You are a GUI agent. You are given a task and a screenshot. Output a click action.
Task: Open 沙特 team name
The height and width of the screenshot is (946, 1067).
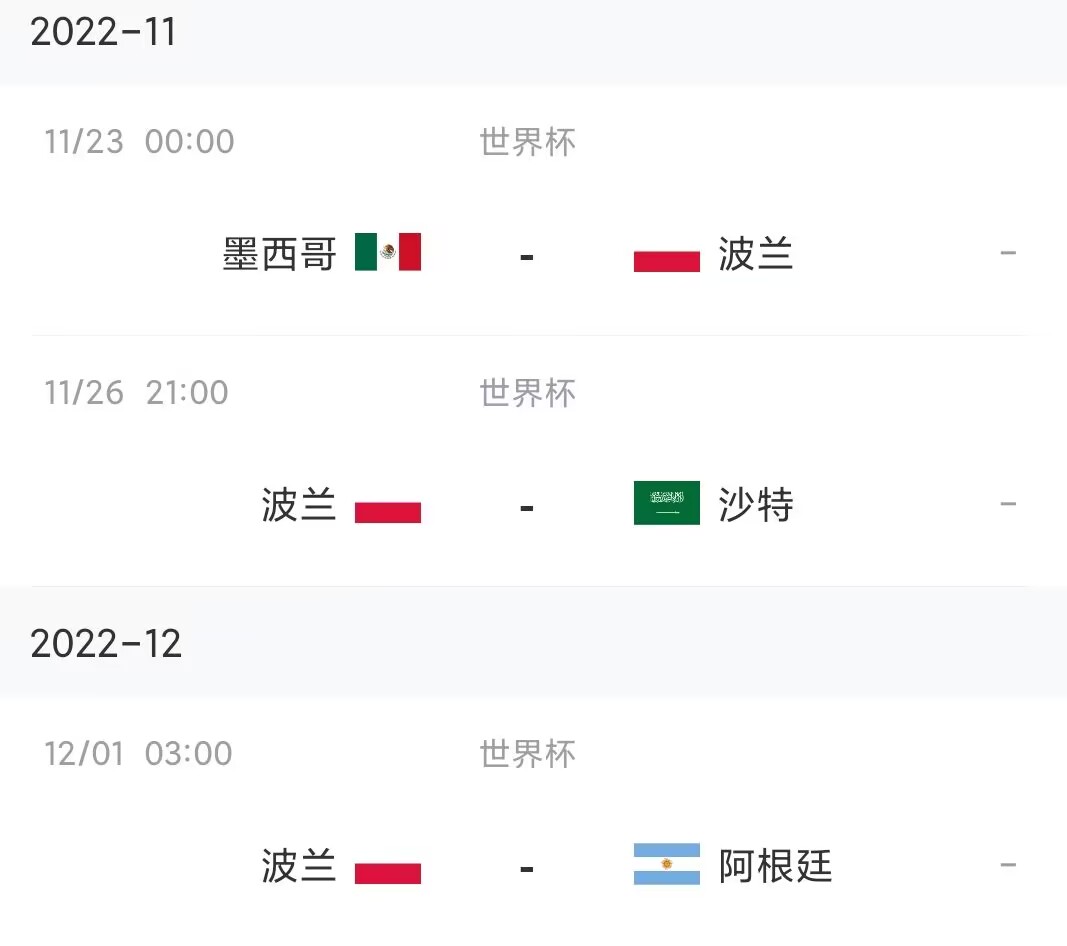click(756, 505)
